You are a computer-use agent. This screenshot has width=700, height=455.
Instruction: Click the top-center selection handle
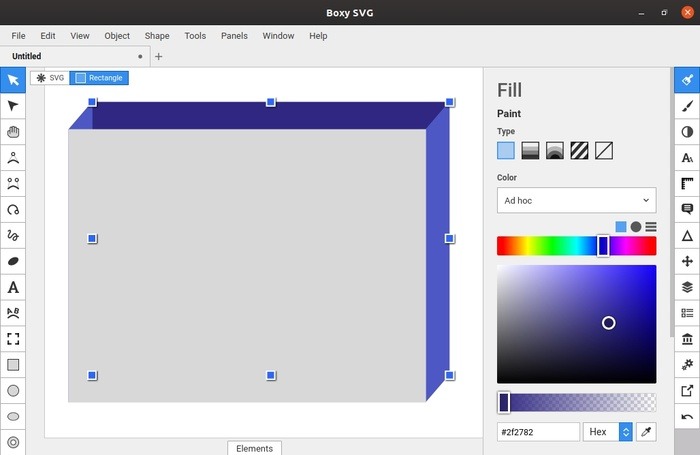(x=271, y=102)
